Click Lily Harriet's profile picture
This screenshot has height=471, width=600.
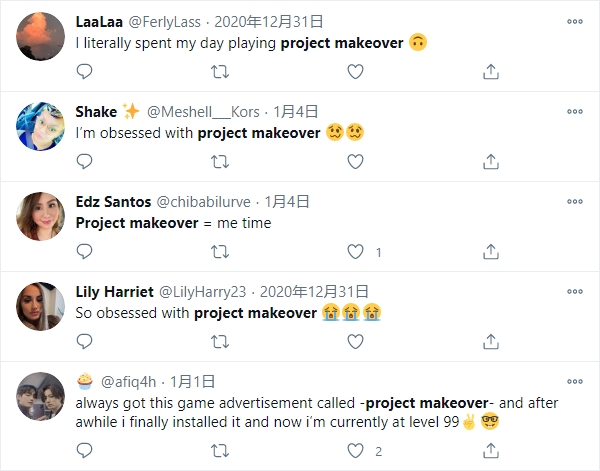pyautogui.click(x=42, y=306)
